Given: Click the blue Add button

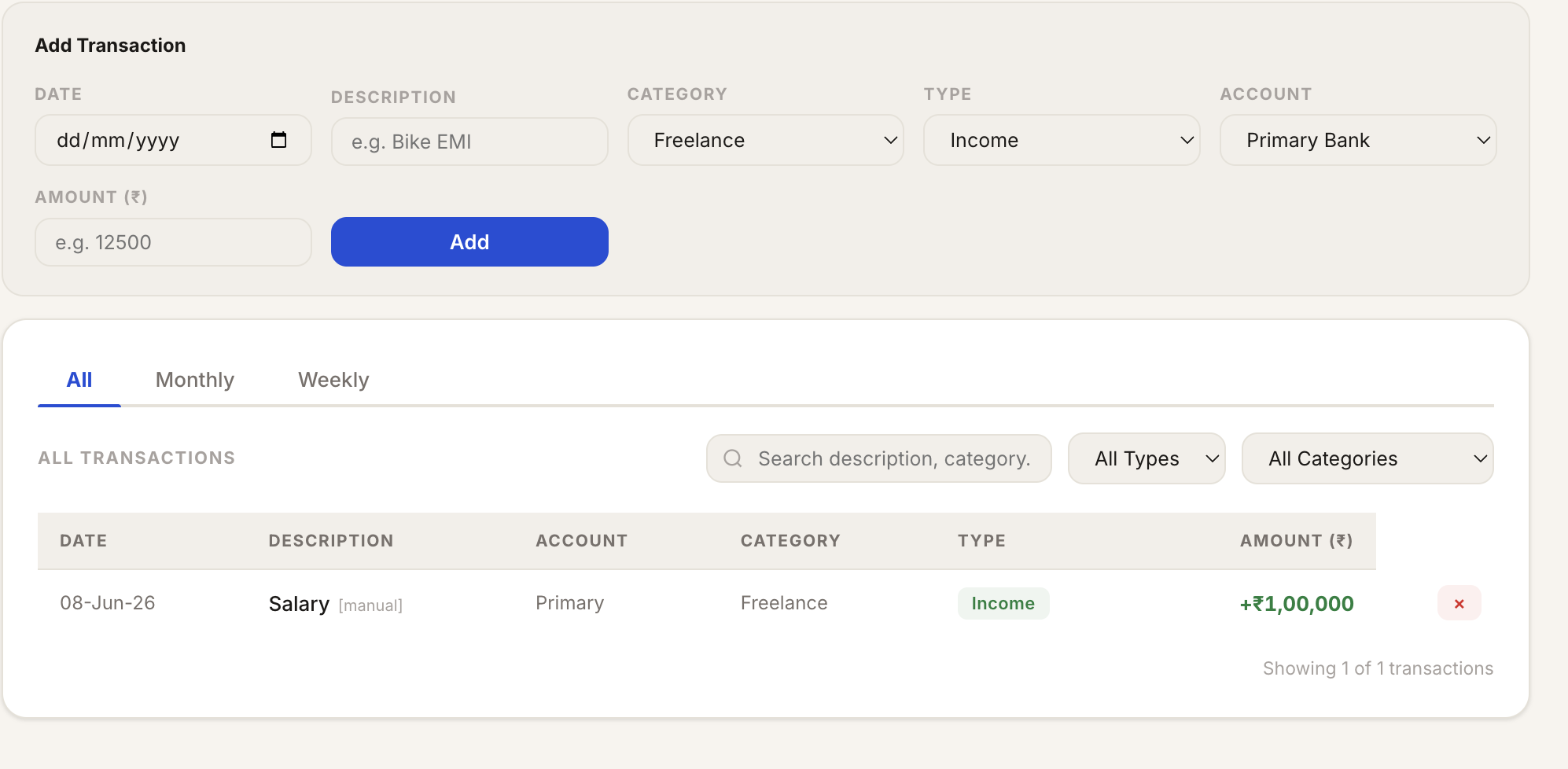Looking at the screenshot, I should pos(469,242).
